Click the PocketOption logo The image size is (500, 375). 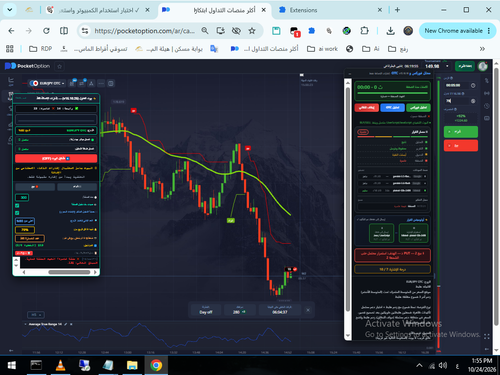27,66
